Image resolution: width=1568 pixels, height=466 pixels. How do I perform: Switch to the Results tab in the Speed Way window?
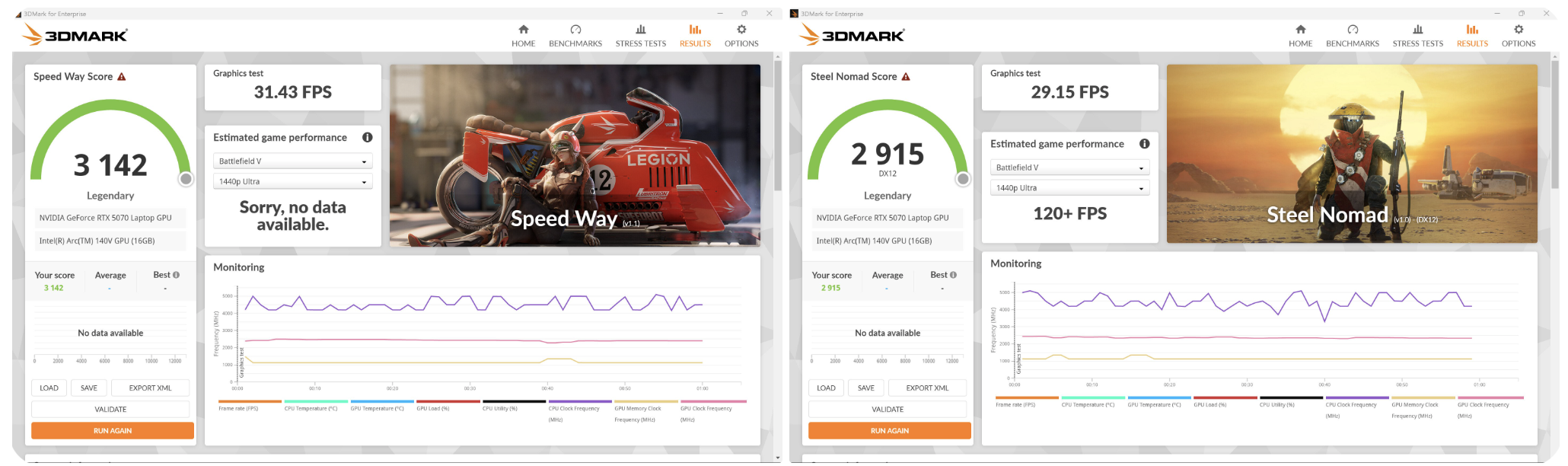point(695,35)
